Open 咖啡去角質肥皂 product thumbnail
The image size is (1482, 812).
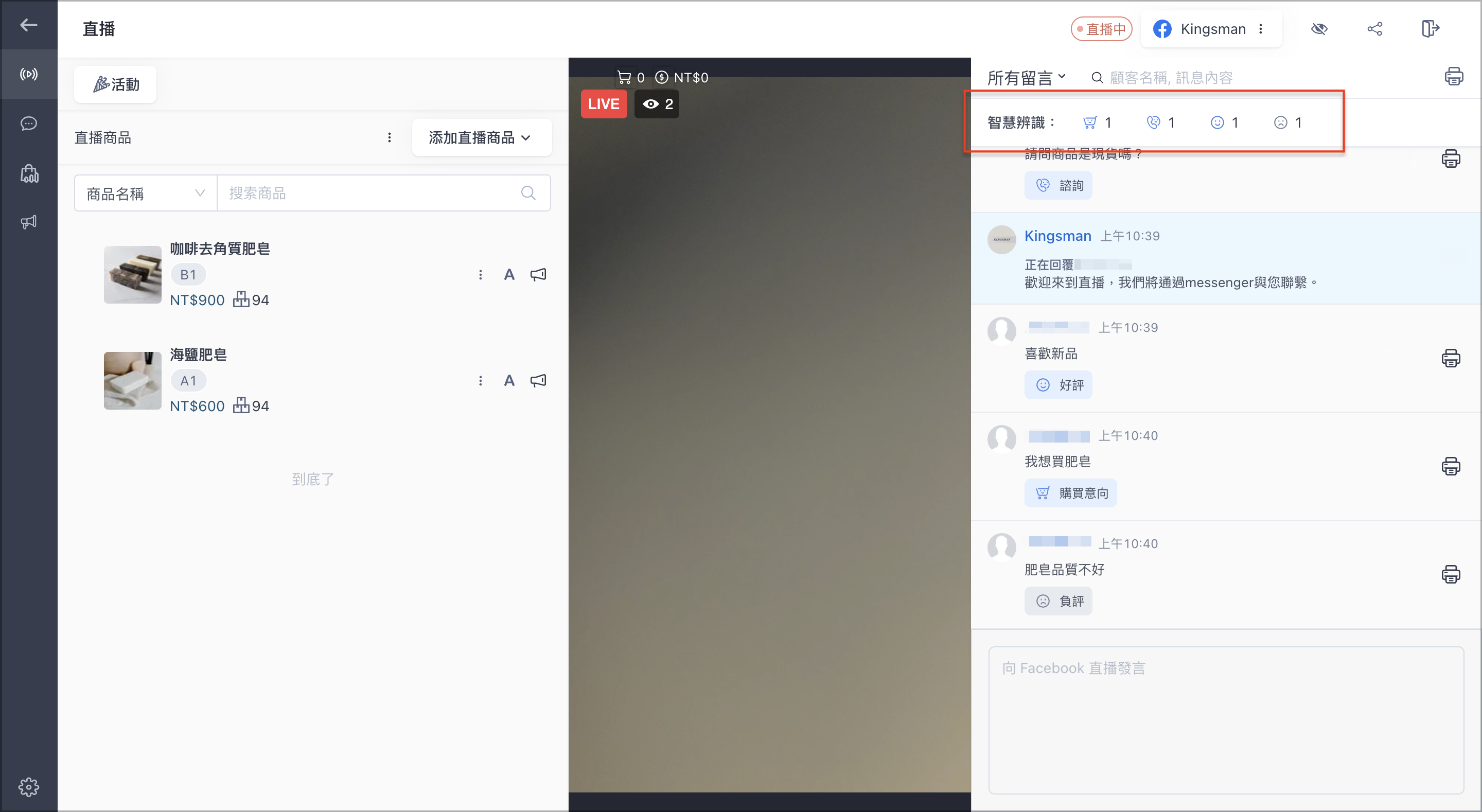132,274
